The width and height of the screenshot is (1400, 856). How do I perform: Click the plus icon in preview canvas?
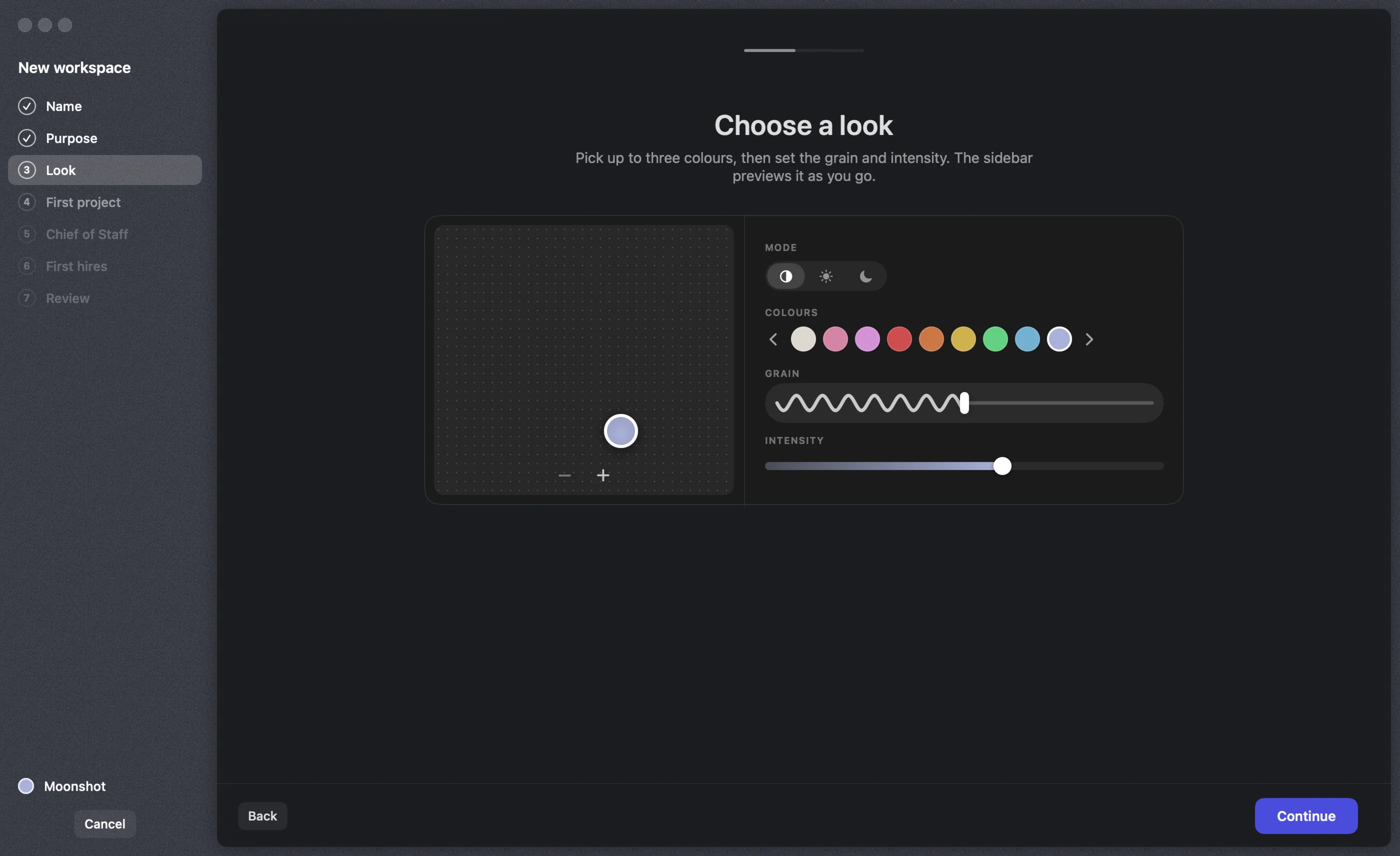tap(603, 475)
